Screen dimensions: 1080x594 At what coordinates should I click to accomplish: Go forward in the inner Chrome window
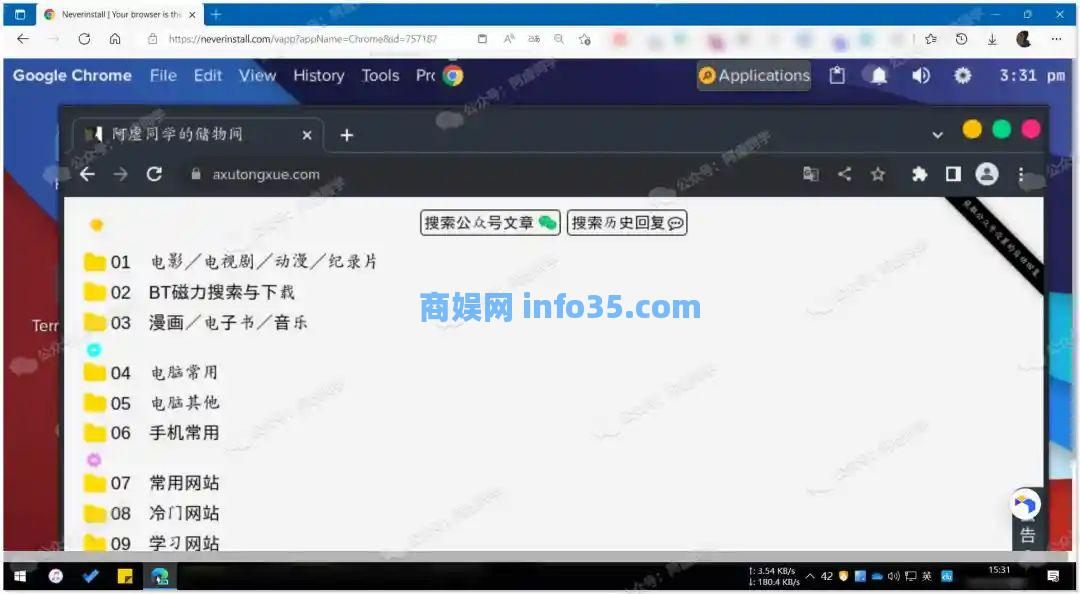121,174
